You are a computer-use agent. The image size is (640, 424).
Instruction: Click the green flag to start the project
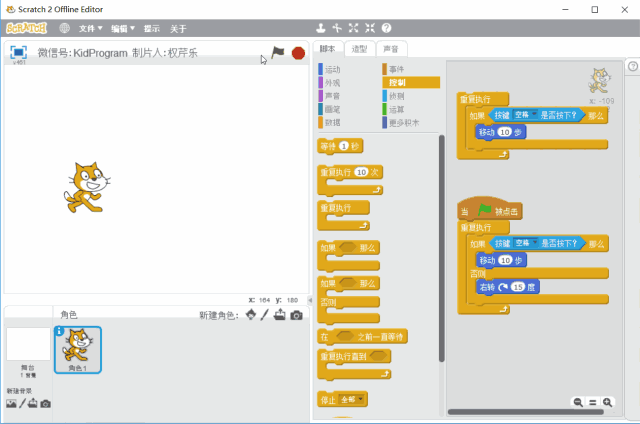point(278,52)
